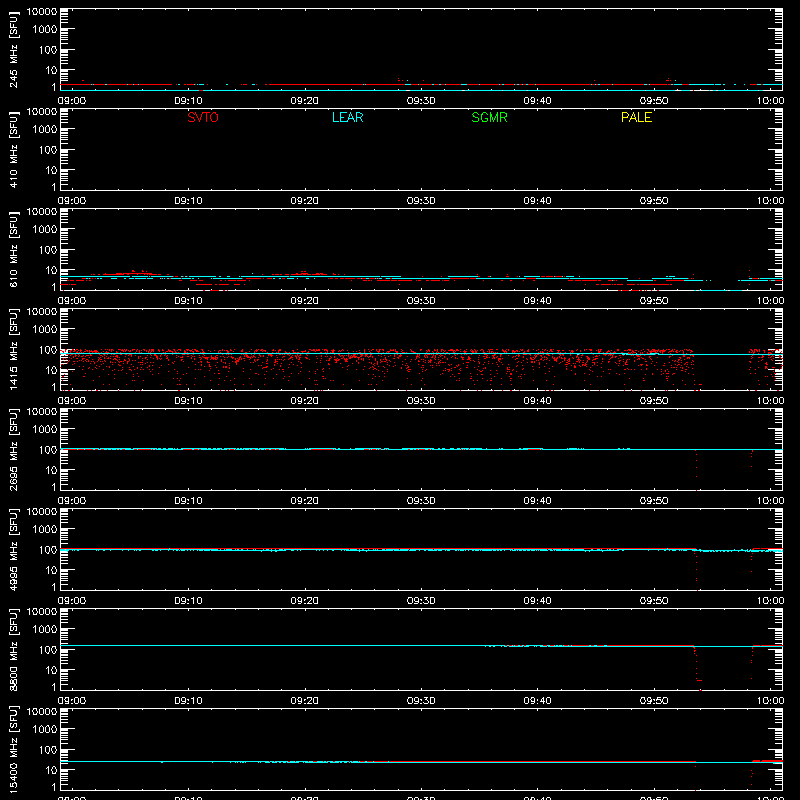This screenshot has width=800, height=800.
Task: Click 09:30 time label under 245 MHz plot
Action: pos(421,101)
